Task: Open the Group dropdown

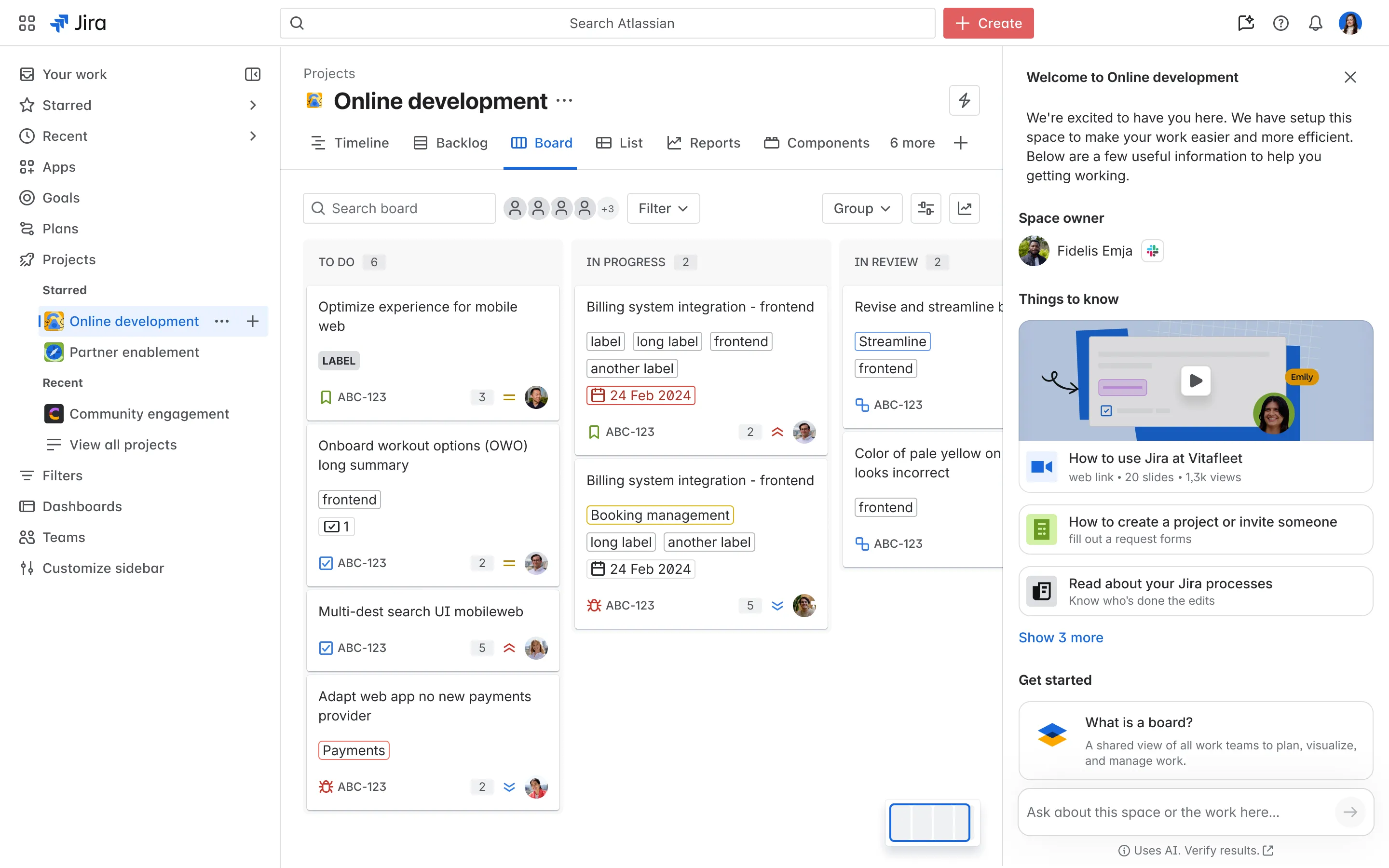Action: (x=861, y=208)
